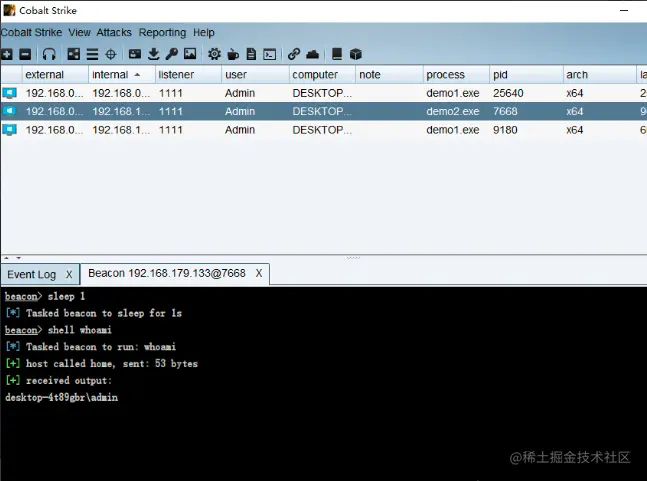Viewport: 647px width, 481px height.
Task: Disconnect from the team server (minus icon)
Action: point(25,54)
